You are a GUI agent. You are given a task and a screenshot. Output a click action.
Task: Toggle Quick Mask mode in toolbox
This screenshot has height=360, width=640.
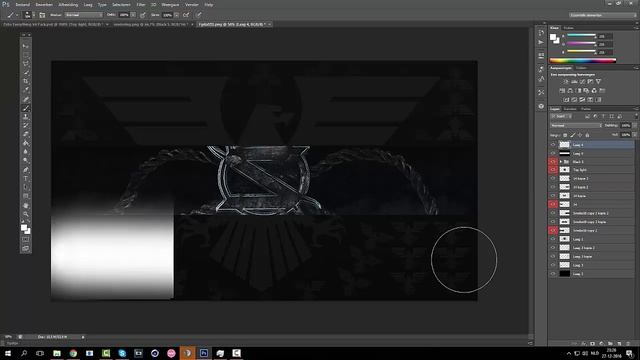pyautogui.click(x=26, y=239)
